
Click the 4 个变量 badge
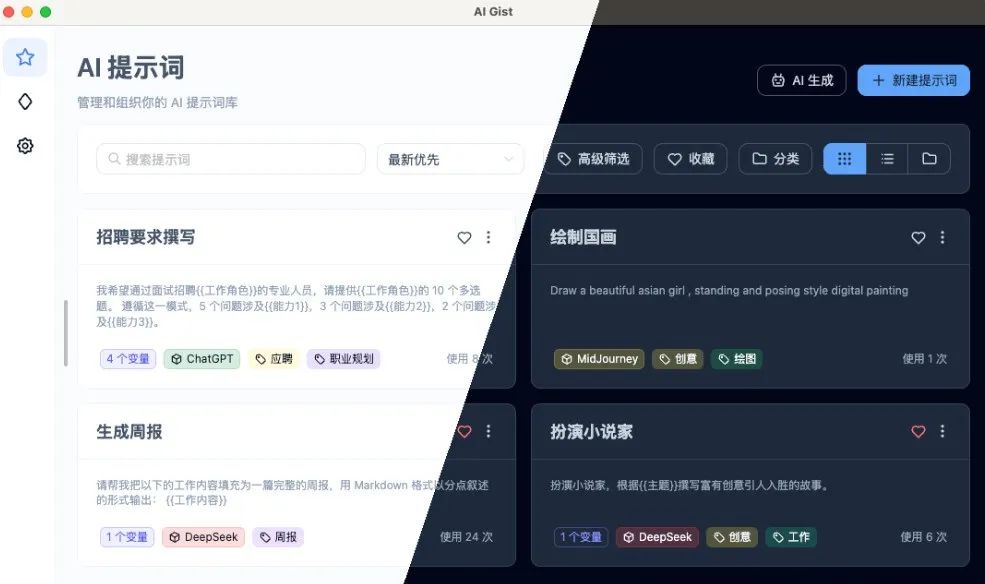tap(128, 359)
